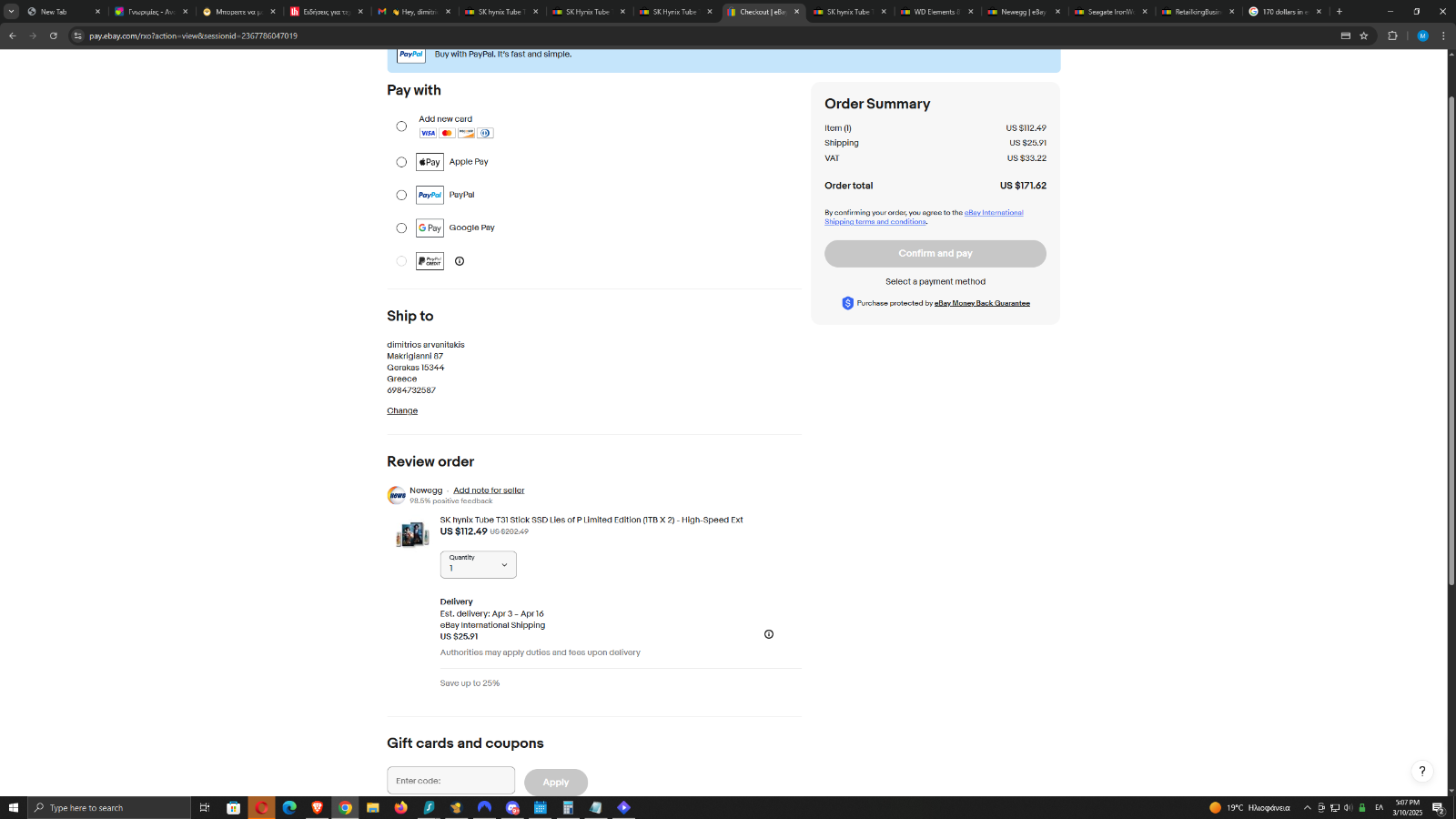Open Calculator from taskbar
Screen dimensions: 1456x819
[x=568, y=808]
